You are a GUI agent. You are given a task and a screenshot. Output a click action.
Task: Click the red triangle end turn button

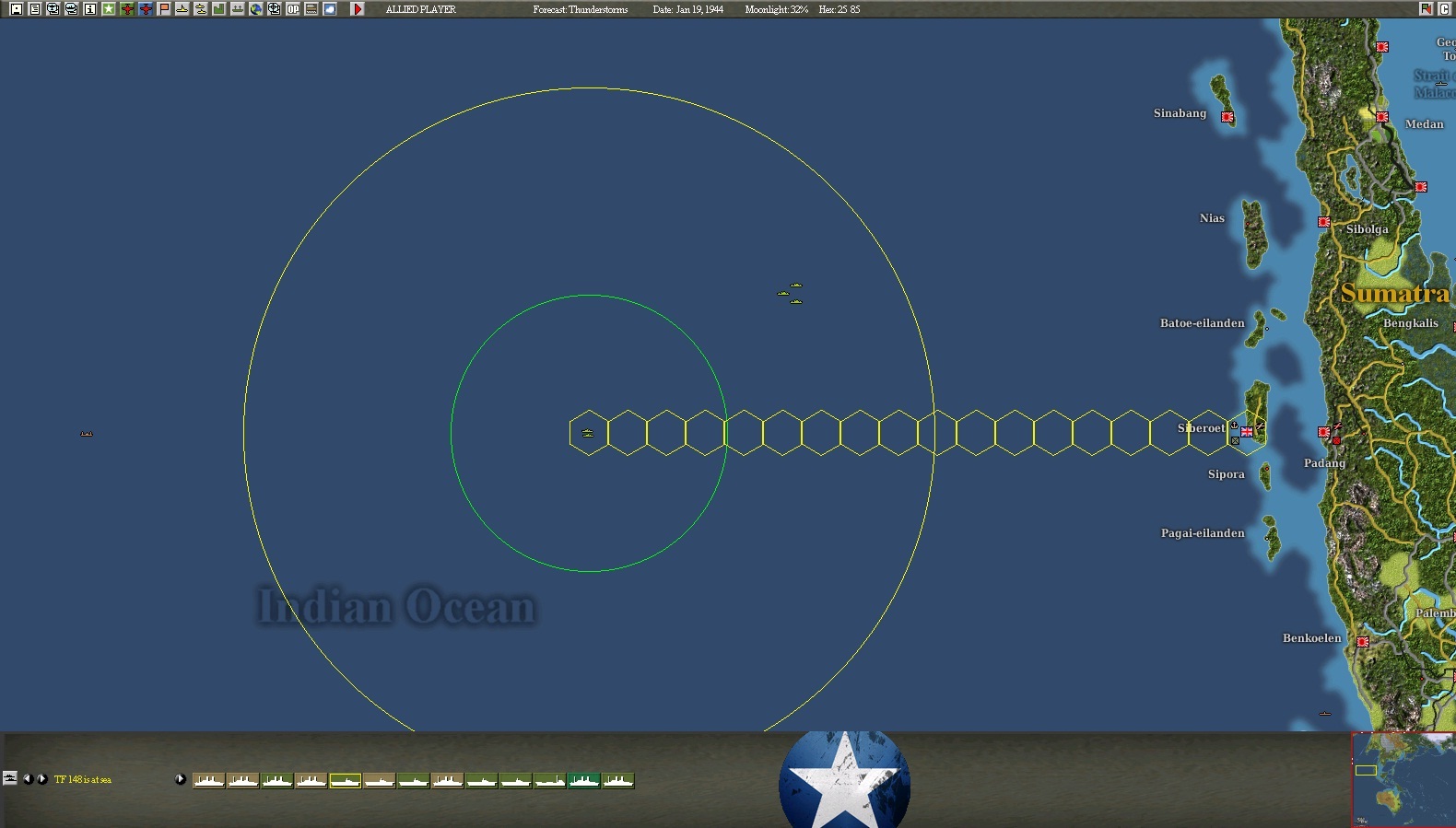pyautogui.click(x=358, y=9)
